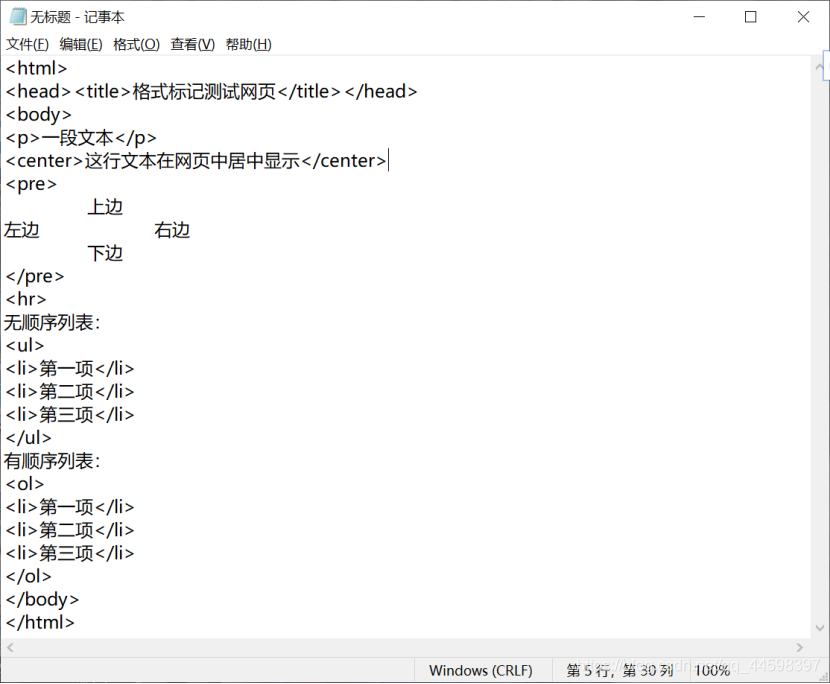Open the 帮助(H) menu

[x=246, y=44]
